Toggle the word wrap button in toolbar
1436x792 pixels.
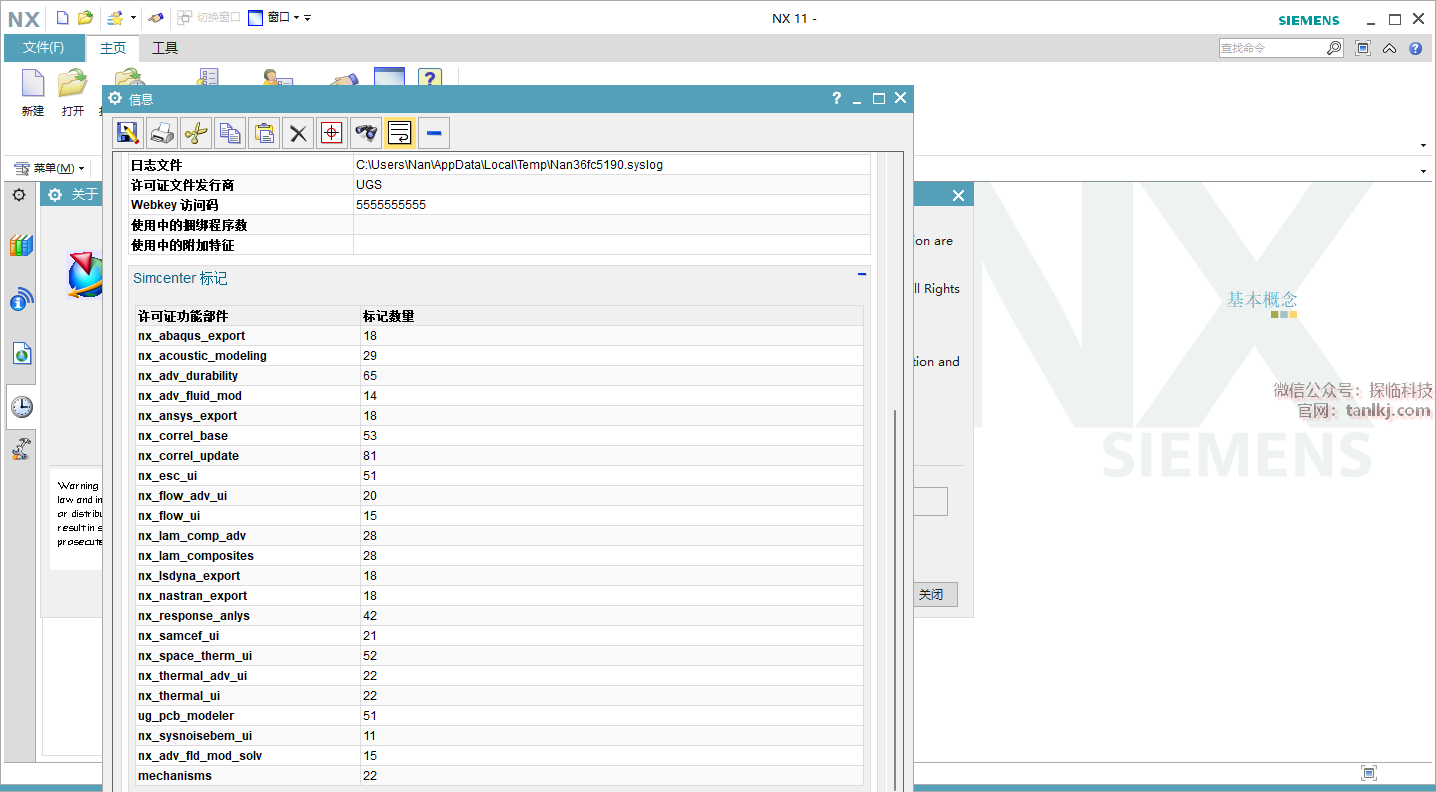tap(400, 133)
